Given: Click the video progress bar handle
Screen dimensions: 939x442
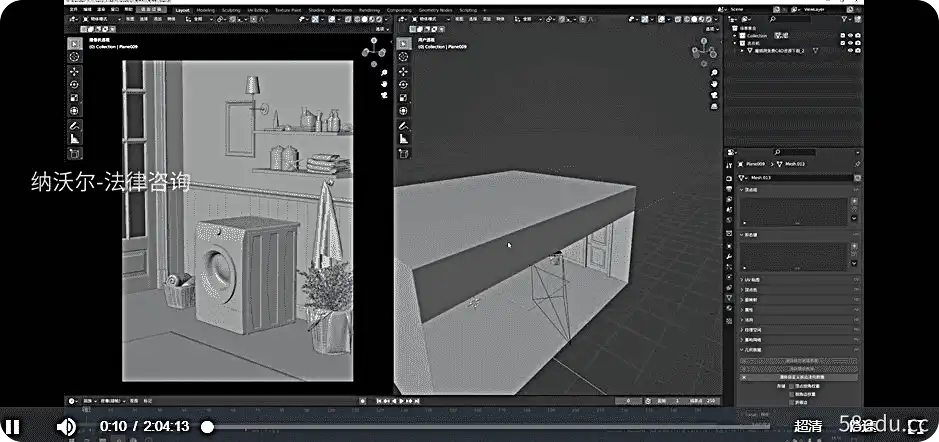Looking at the screenshot, I should point(207,427).
